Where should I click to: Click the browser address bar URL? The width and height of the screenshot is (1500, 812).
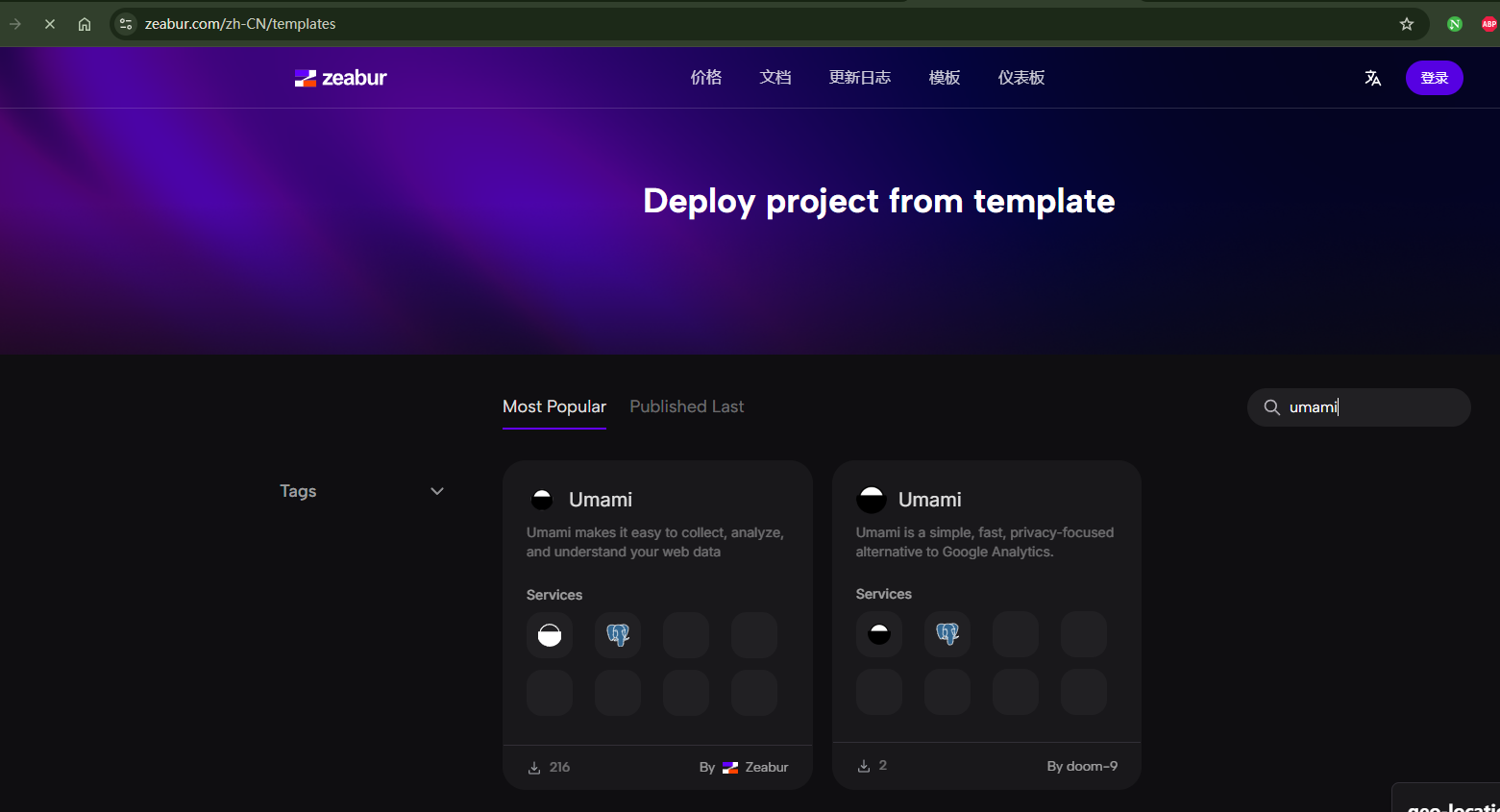point(240,24)
